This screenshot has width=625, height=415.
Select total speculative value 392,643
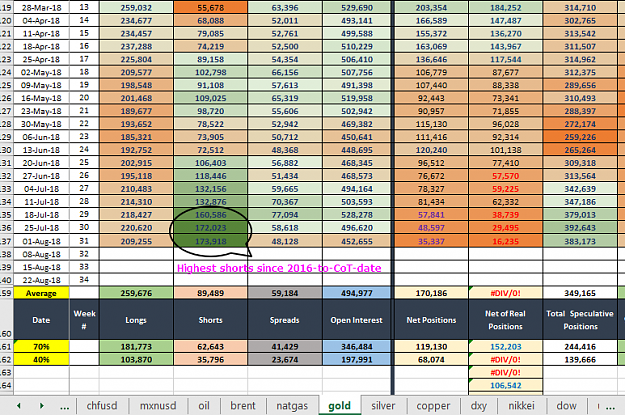point(580,228)
